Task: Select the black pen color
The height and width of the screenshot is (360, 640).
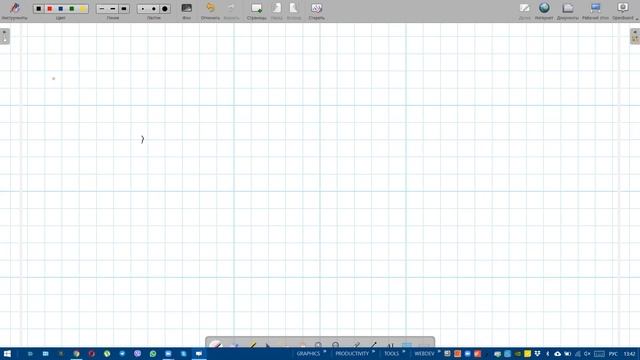Action: pos(39,9)
